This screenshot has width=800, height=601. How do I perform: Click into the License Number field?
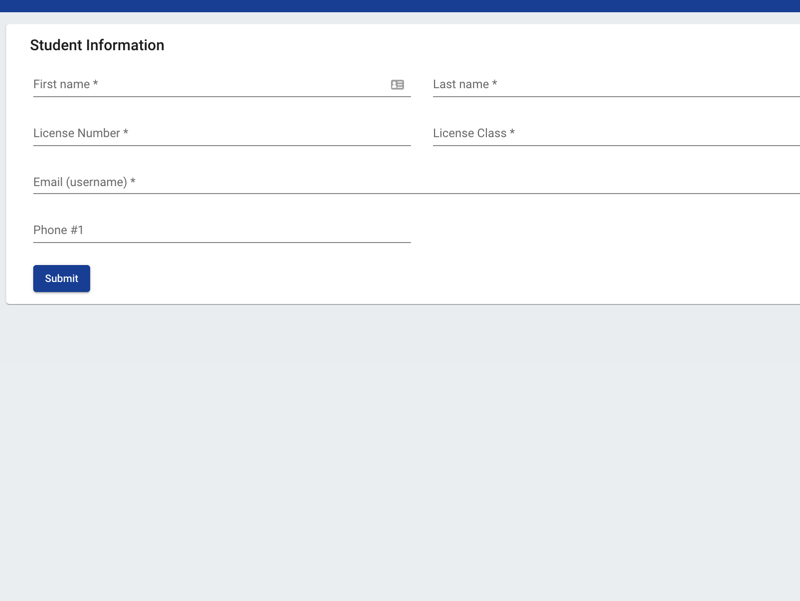point(222,133)
